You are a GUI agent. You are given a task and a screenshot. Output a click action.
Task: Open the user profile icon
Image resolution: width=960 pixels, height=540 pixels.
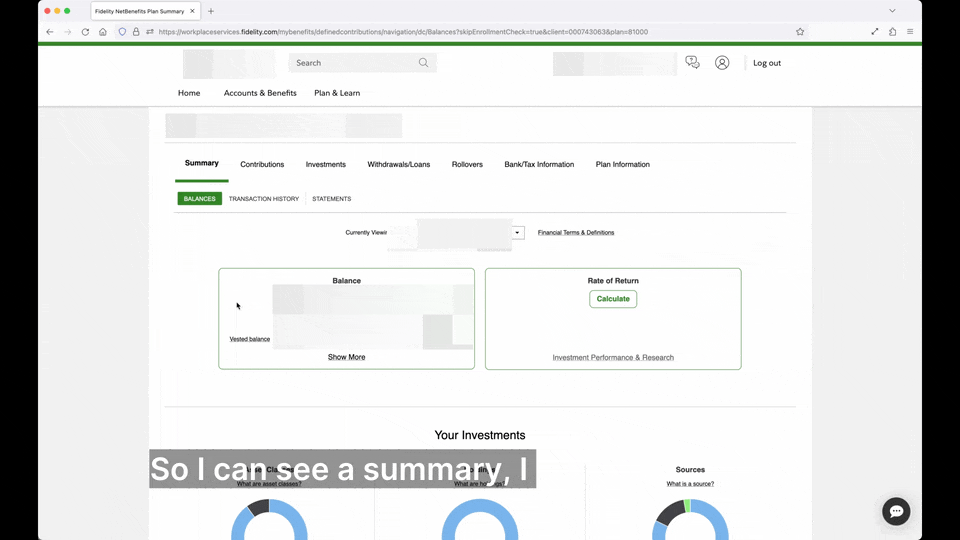coord(722,63)
